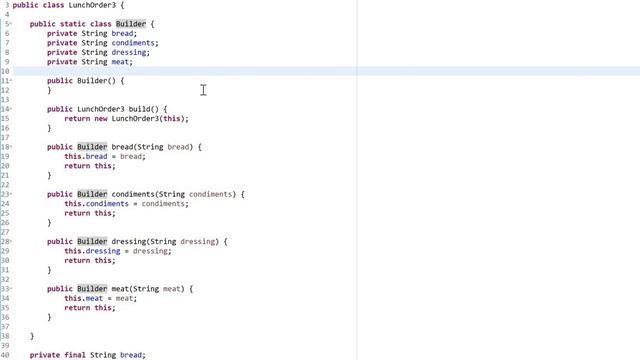Image resolution: width=640 pixels, height=360 pixels.
Task: Click the dressing field on line 8
Action: 129,52
